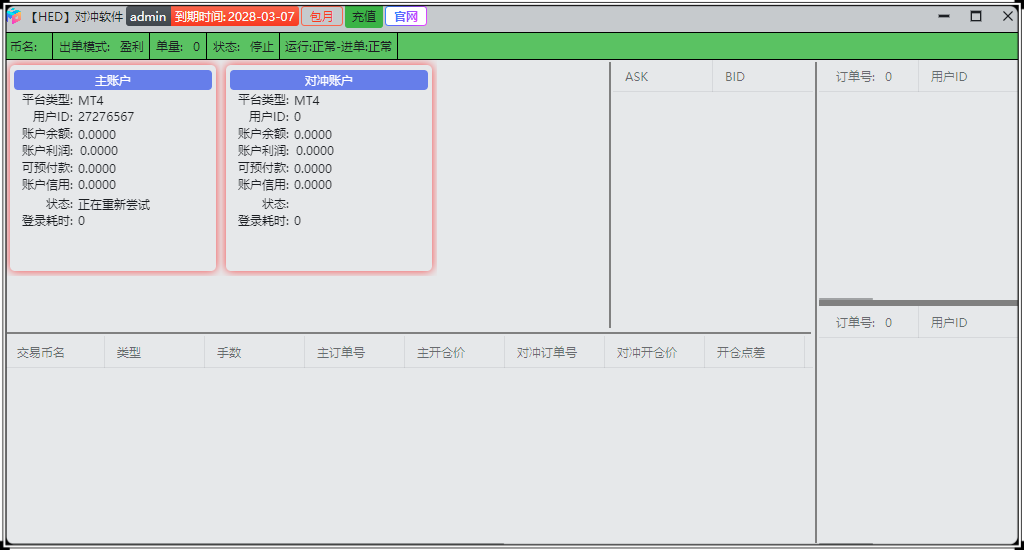Open the 官网 official website link
The height and width of the screenshot is (550, 1024).
pyautogui.click(x=406, y=17)
